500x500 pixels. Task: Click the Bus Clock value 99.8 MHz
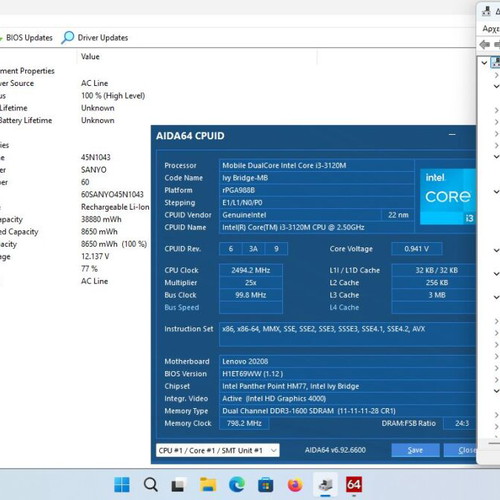click(251, 295)
